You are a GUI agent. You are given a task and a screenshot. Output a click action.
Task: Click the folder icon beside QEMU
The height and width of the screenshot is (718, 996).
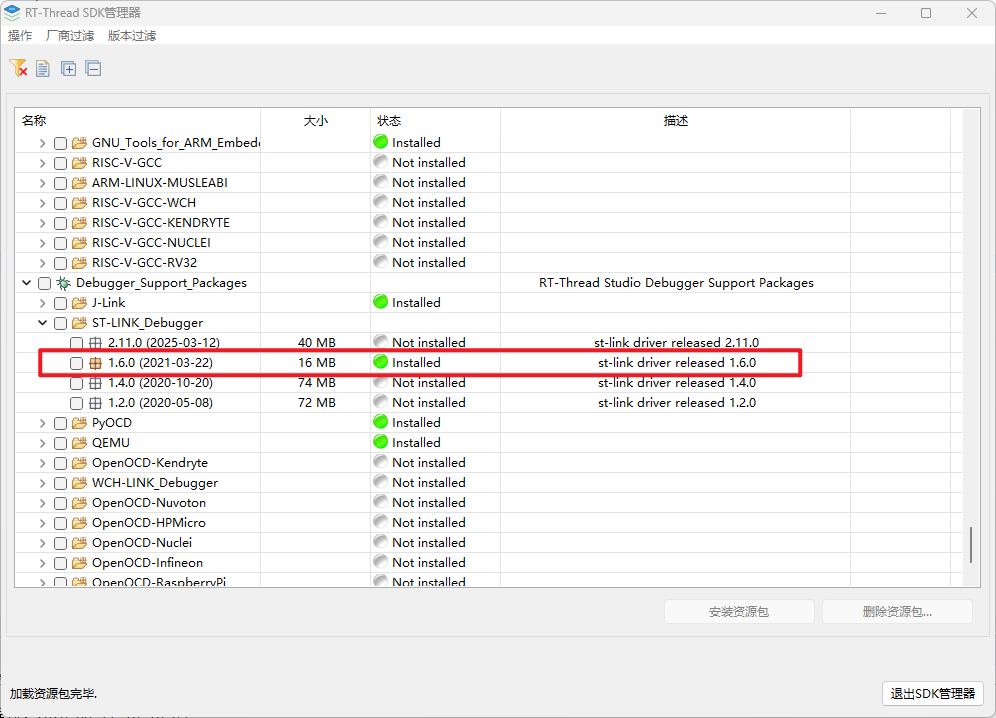[x=79, y=443]
